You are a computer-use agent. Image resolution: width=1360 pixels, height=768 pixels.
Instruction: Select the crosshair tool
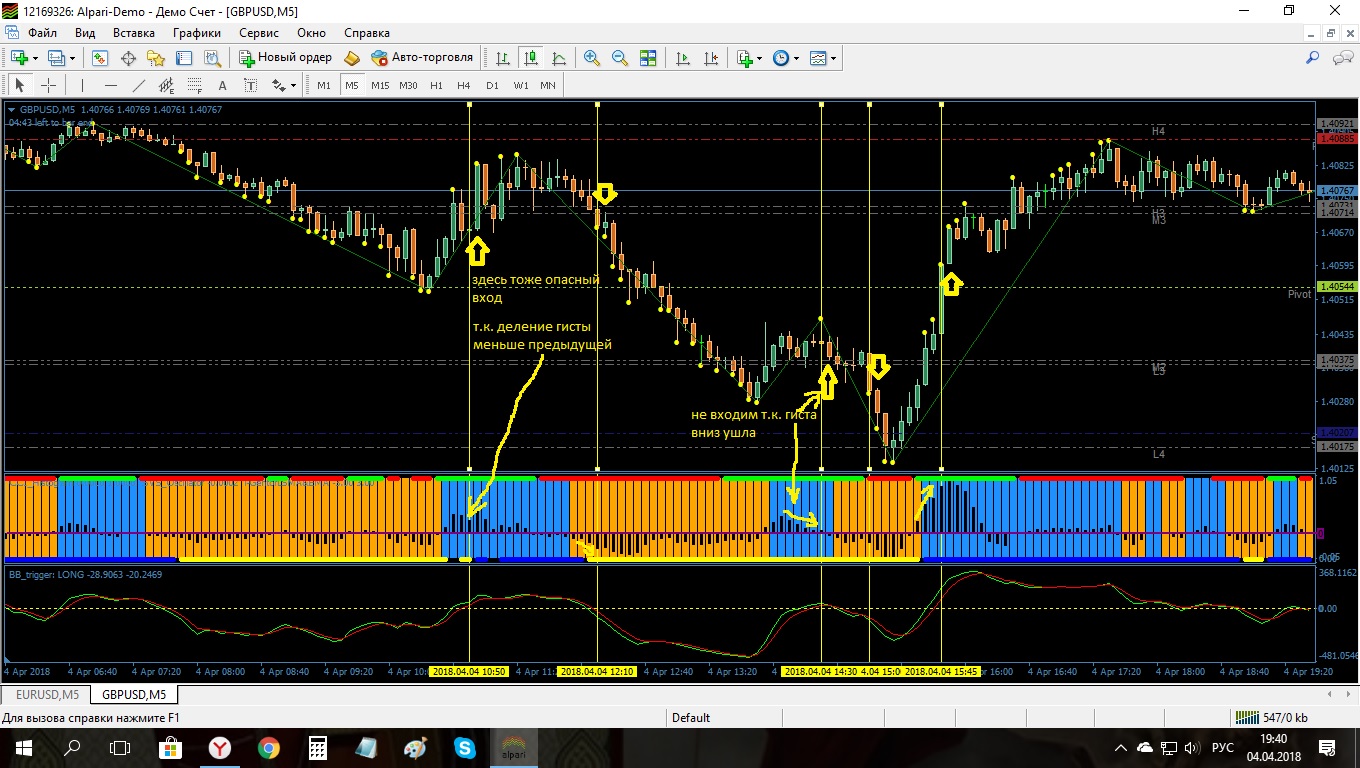click(x=47, y=85)
